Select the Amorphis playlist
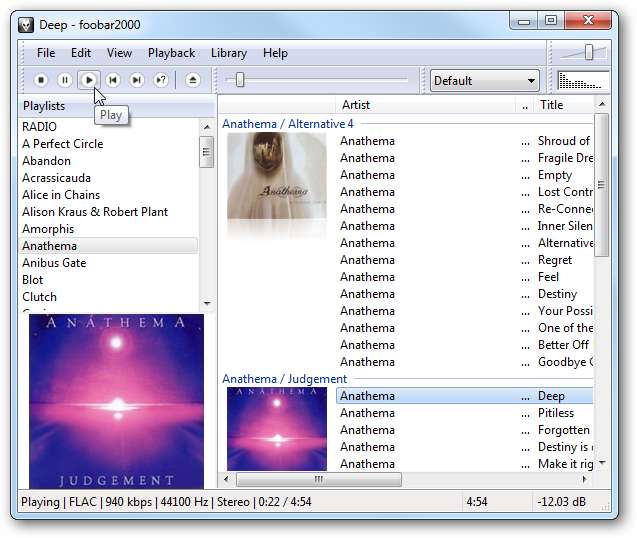637x538 pixels. click(x=48, y=229)
